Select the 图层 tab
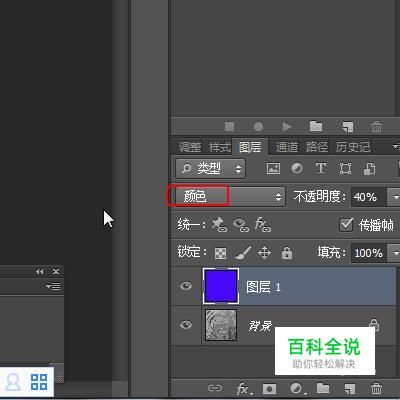 pyautogui.click(x=250, y=147)
